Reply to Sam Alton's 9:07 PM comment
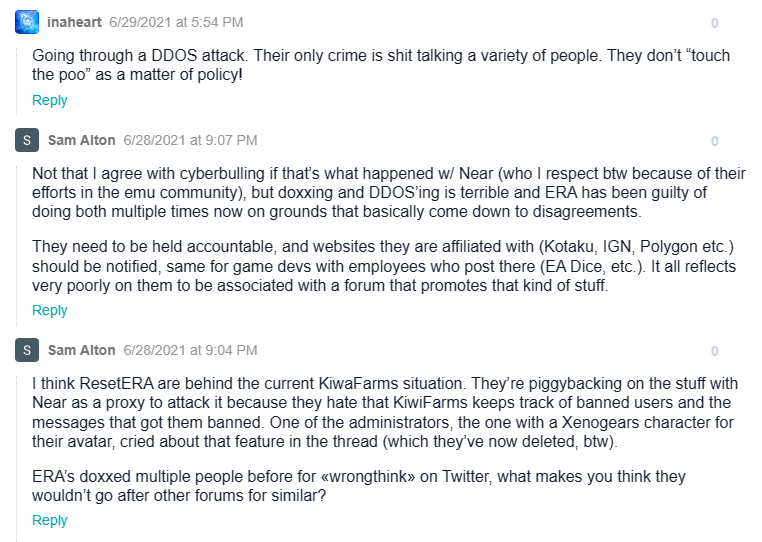762x542 pixels. [50, 310]
